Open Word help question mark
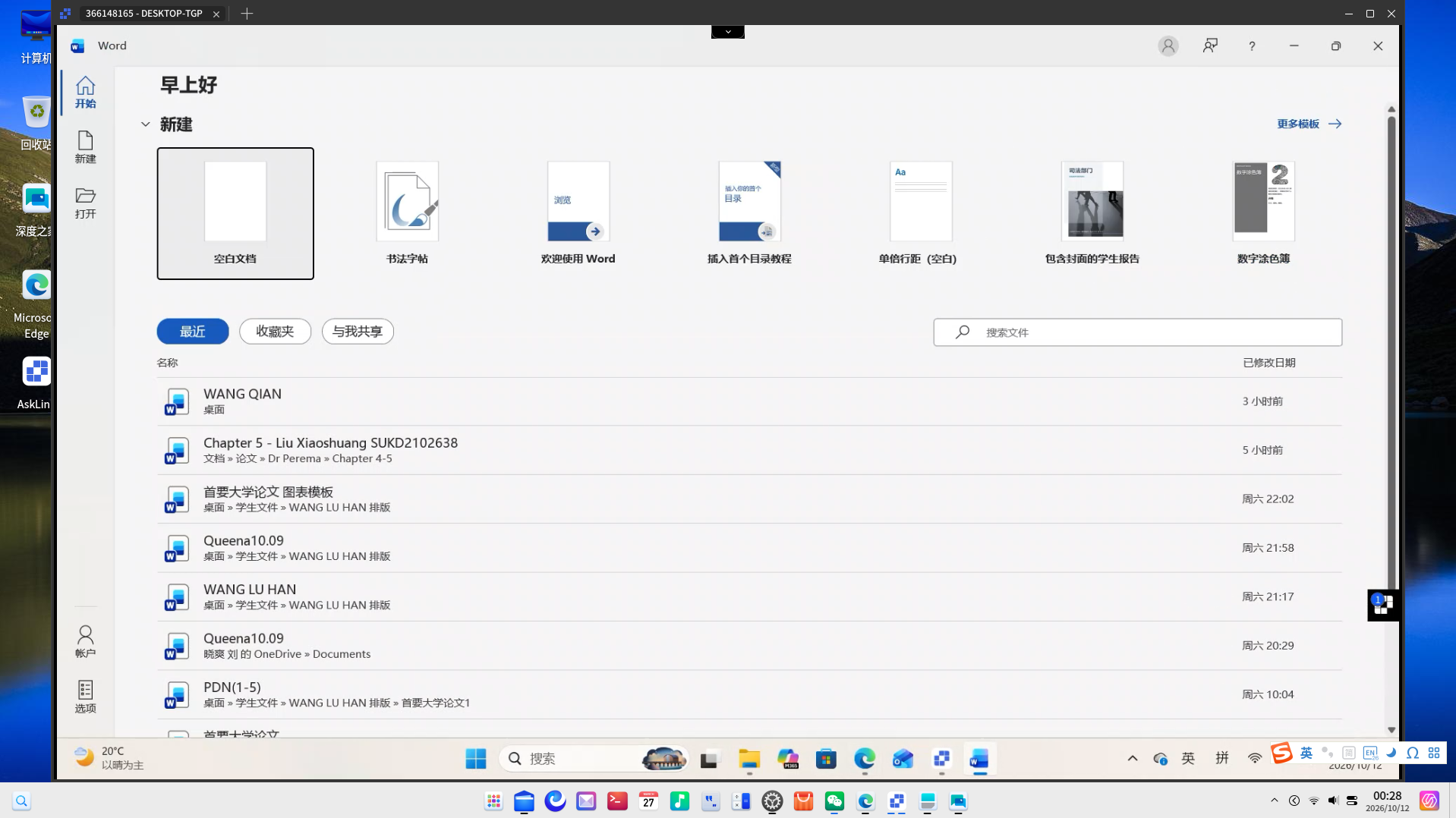The image size is (1456, 818). tap(1252, 46)
